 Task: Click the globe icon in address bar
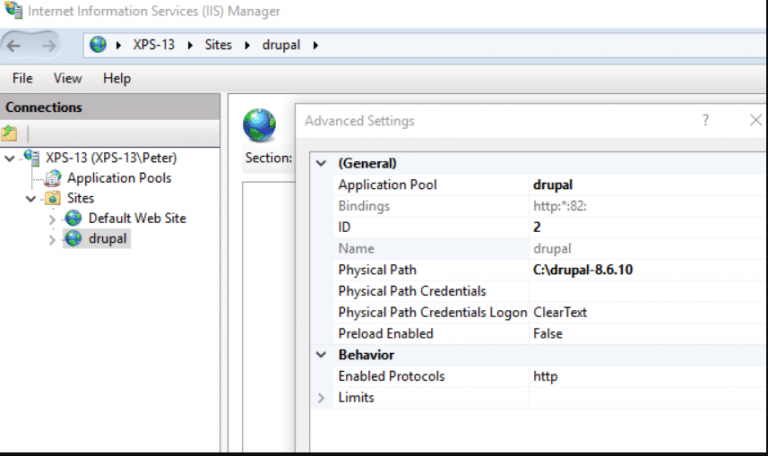tap(98, 45)
